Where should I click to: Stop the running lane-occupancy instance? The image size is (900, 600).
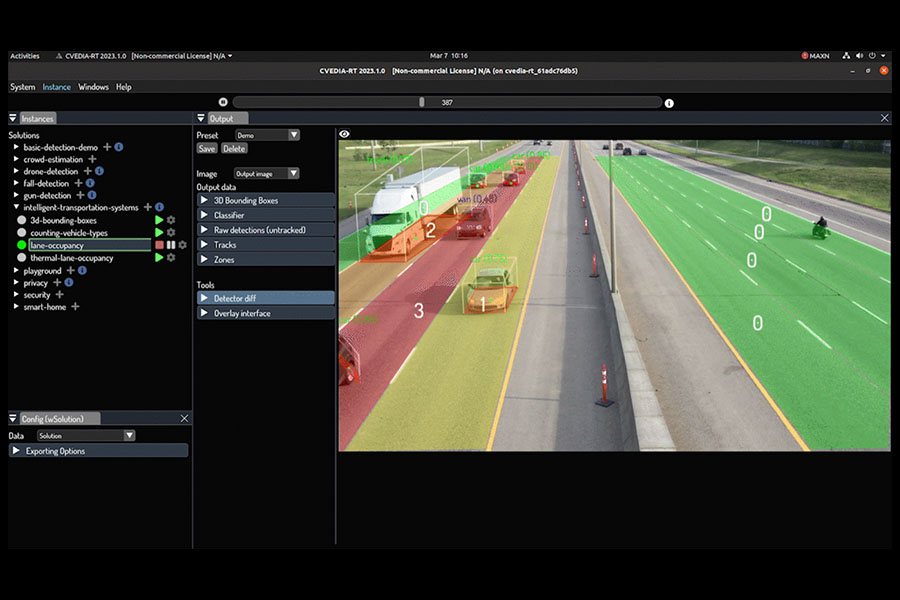[159, 245]
